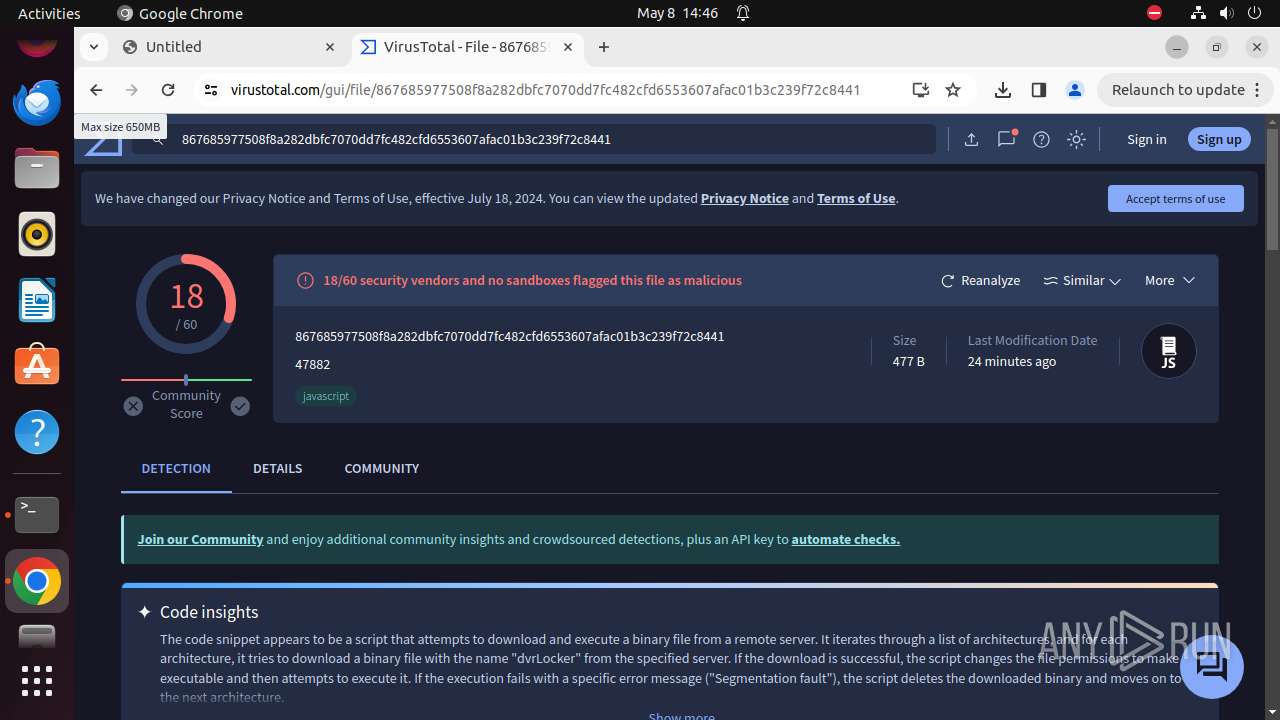Click the file hash text in summary
Viewport: 1280px width, 720px height.
coord(510,336)
